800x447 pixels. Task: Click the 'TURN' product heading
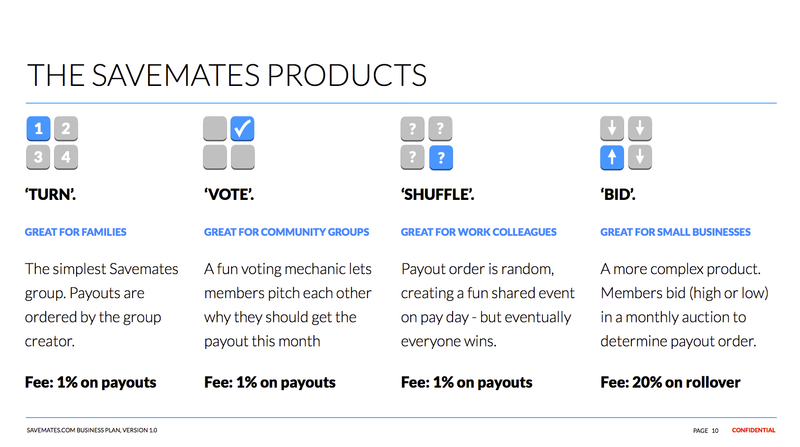[51, 194]
